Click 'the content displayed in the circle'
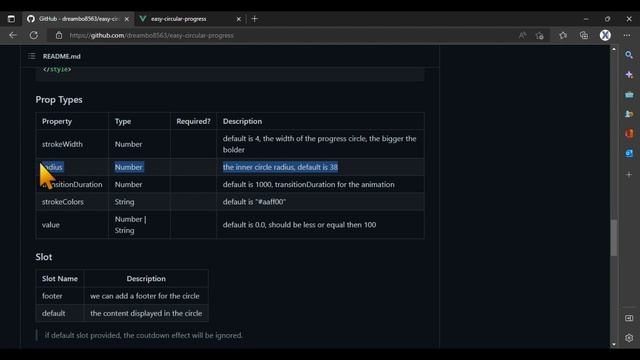Viewport: 640px width, 360px height. click(x=146, y=313)
